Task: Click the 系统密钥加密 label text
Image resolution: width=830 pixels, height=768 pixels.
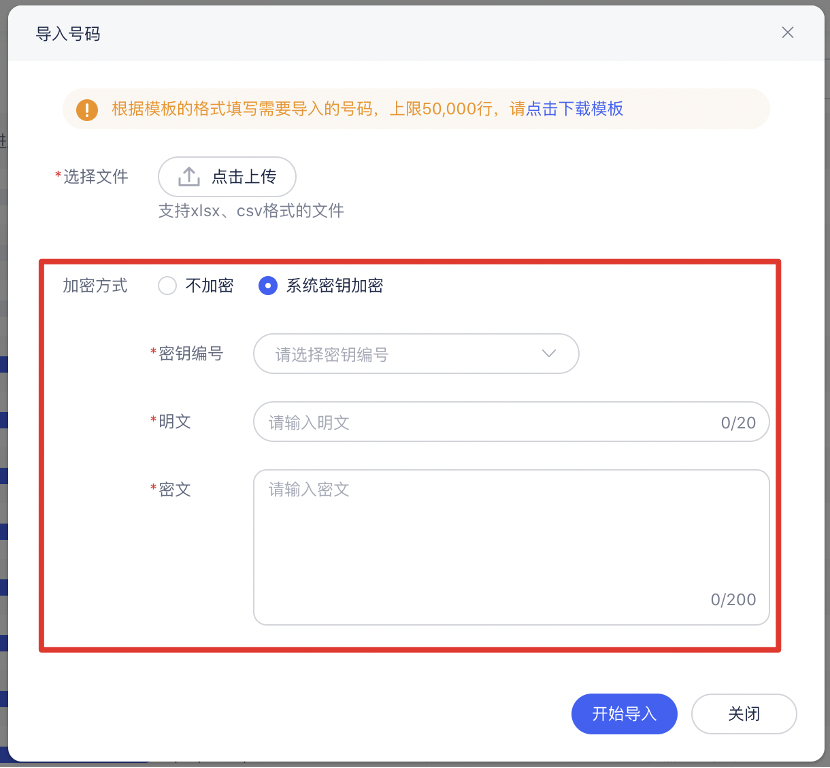Action: tap(335, 286)
